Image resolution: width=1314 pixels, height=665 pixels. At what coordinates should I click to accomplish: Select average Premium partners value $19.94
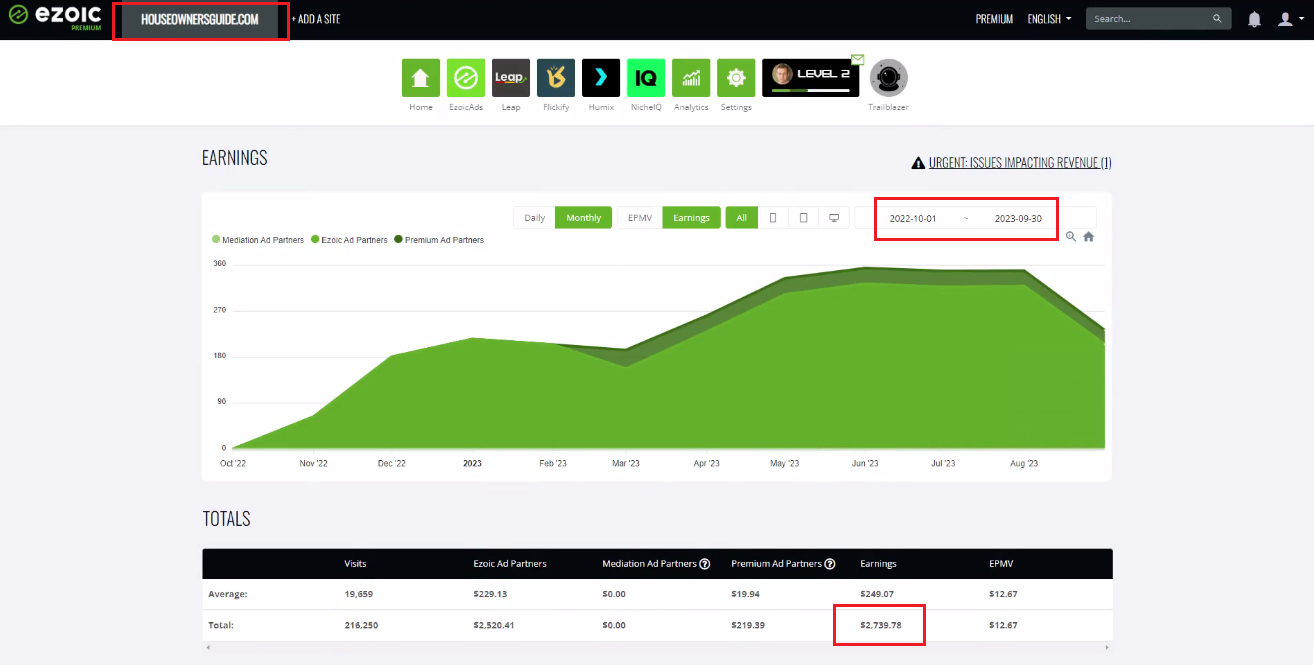[746, 594]
